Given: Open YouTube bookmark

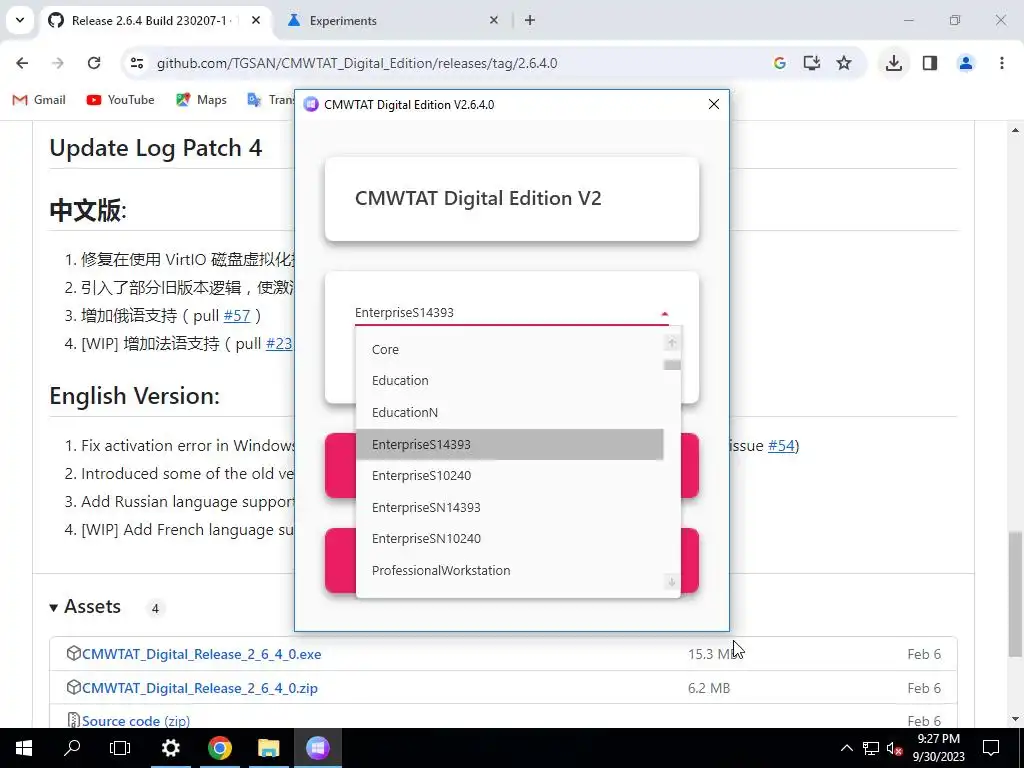Looking at the screenshot, I should 121,100.
